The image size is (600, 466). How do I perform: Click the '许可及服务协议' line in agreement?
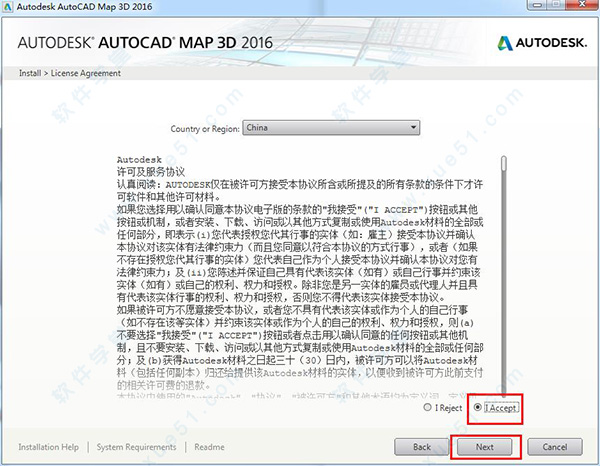(x=151, y=172)
